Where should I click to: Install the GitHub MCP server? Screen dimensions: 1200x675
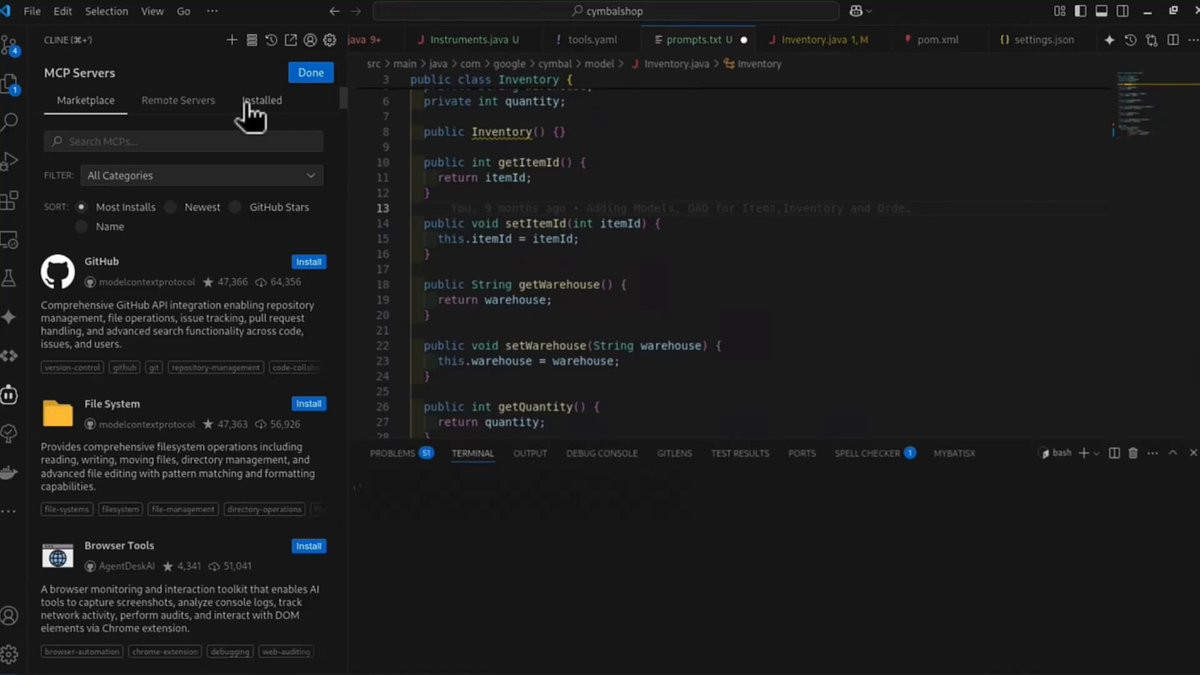(309, 262)
